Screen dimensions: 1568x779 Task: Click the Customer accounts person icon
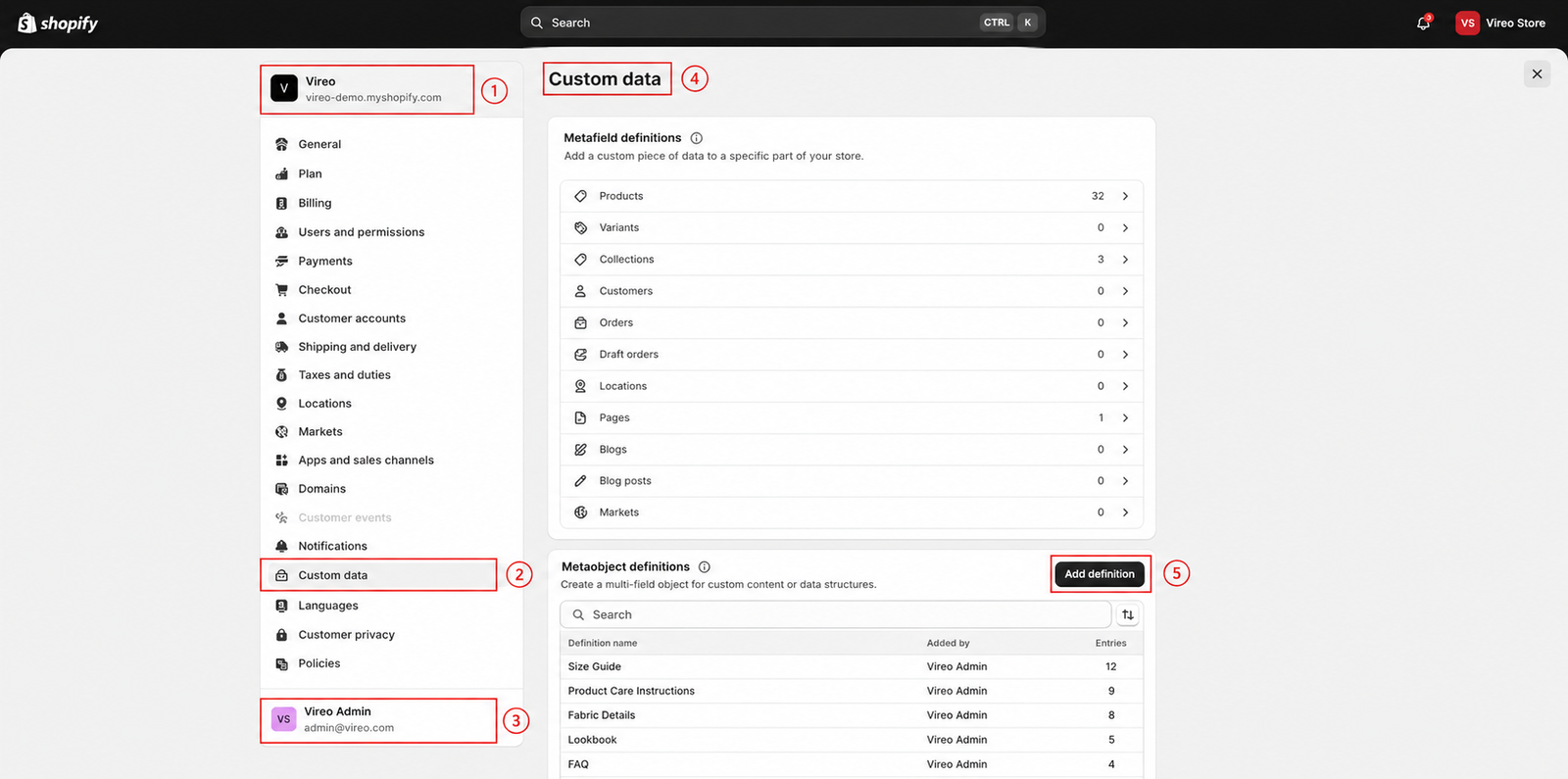click(x=282, y=318)
